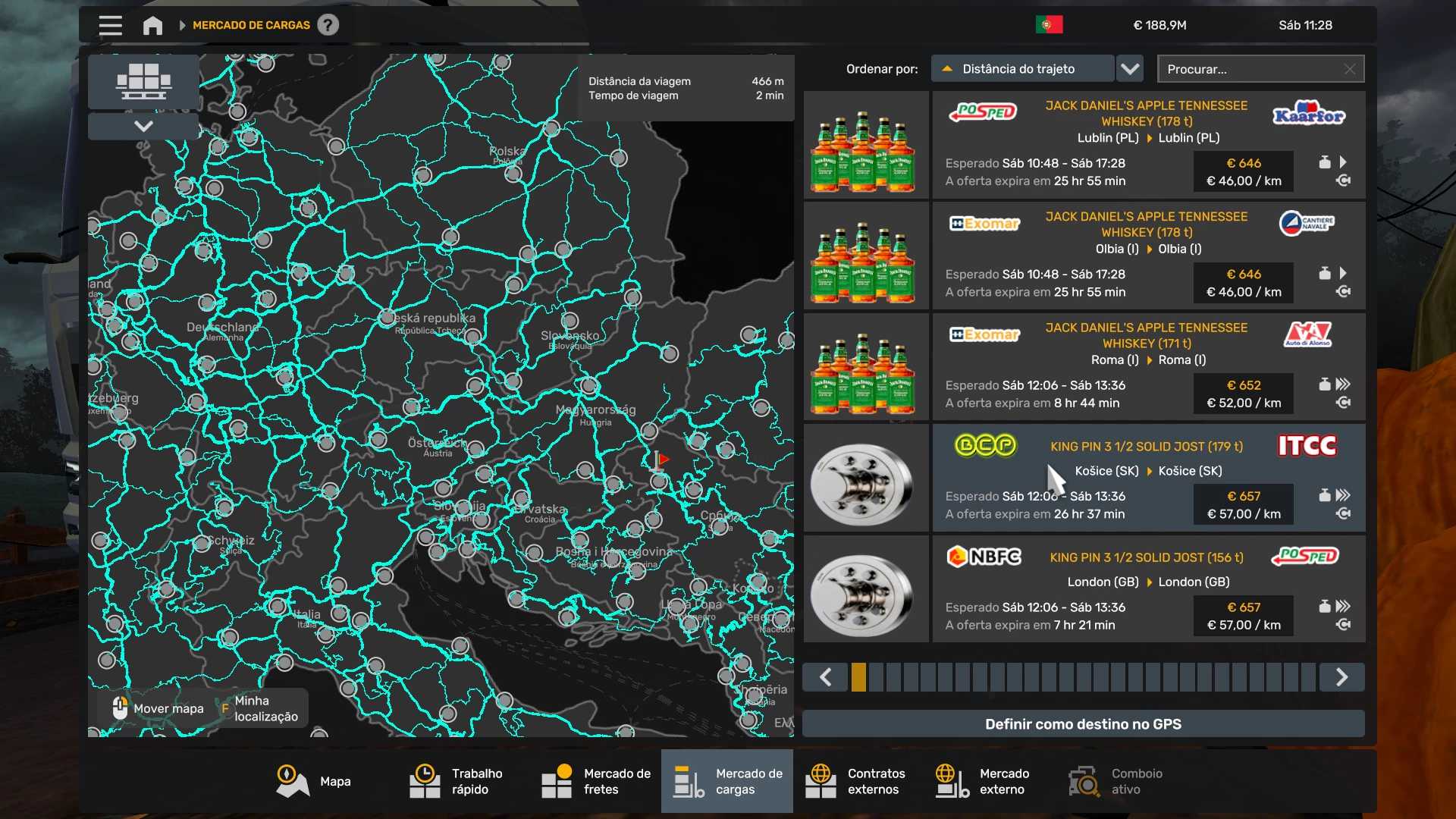Open the help question mark icon
The image size is (1456, 819).
pos(328,25)
